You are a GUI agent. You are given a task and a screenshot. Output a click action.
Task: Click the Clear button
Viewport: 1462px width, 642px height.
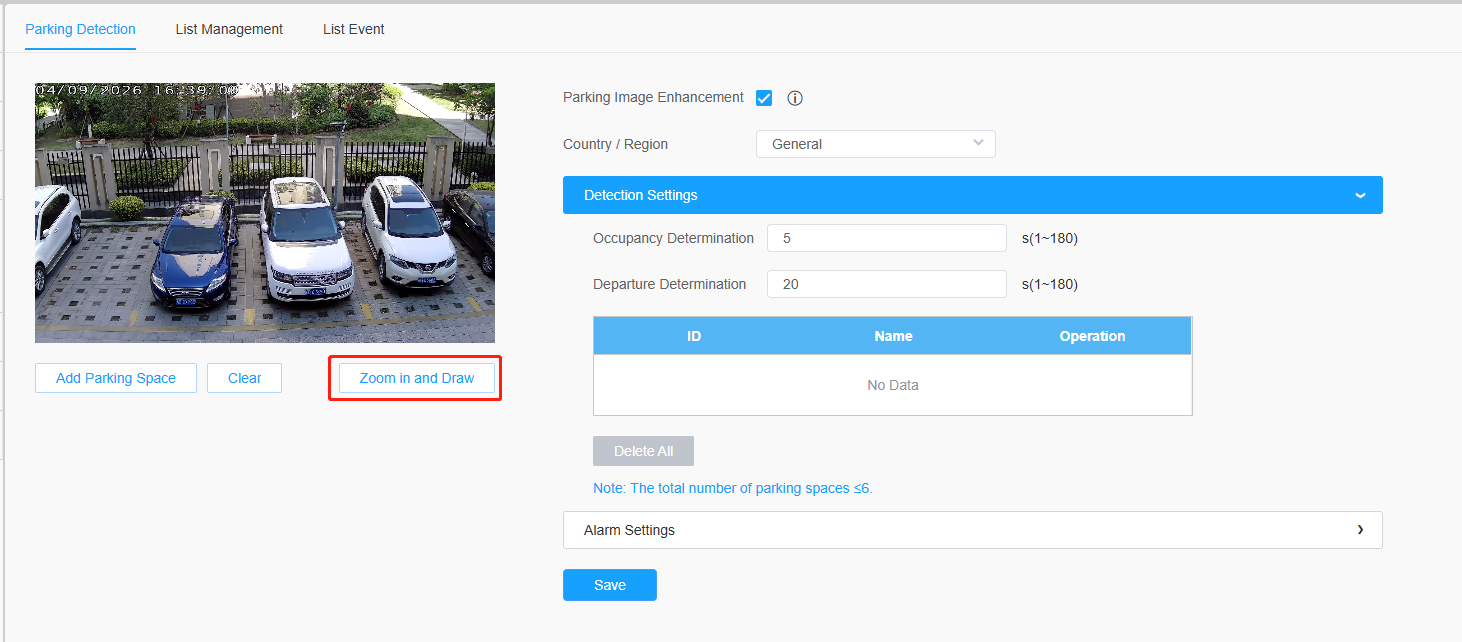[244, 378]
